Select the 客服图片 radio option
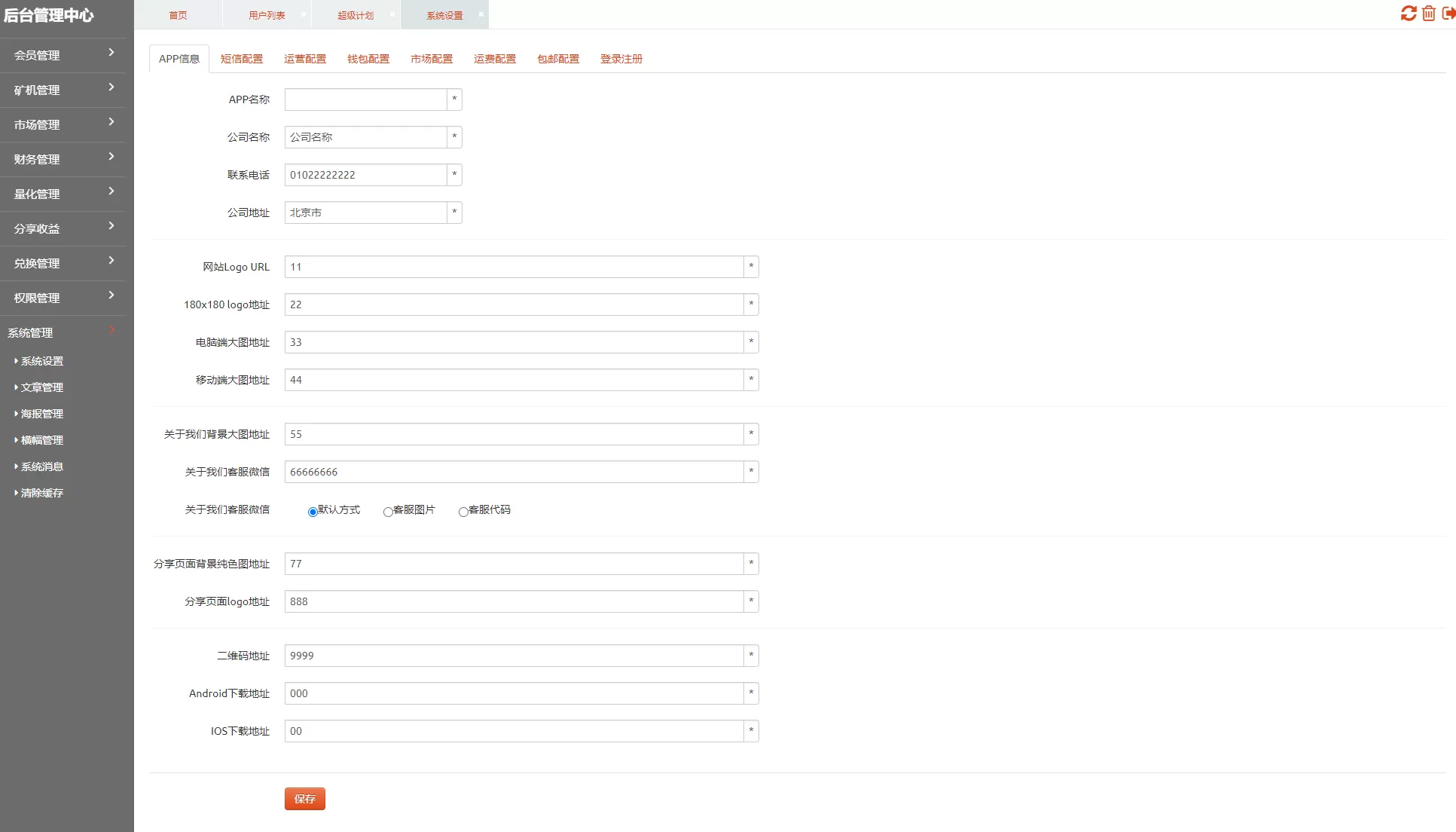 click(x=388, y=512)
